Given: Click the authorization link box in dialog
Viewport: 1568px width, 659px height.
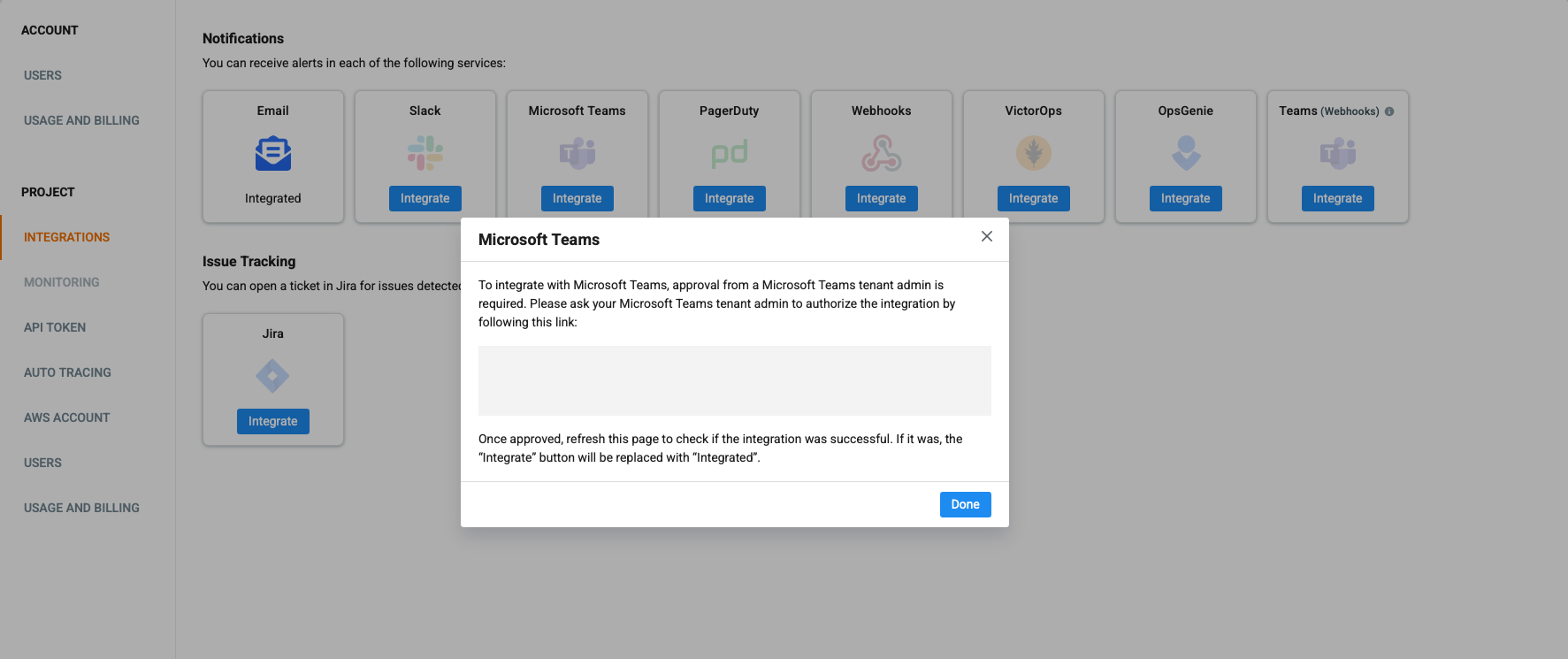Looking at the screenshot, I should click(x=735, y=380).
